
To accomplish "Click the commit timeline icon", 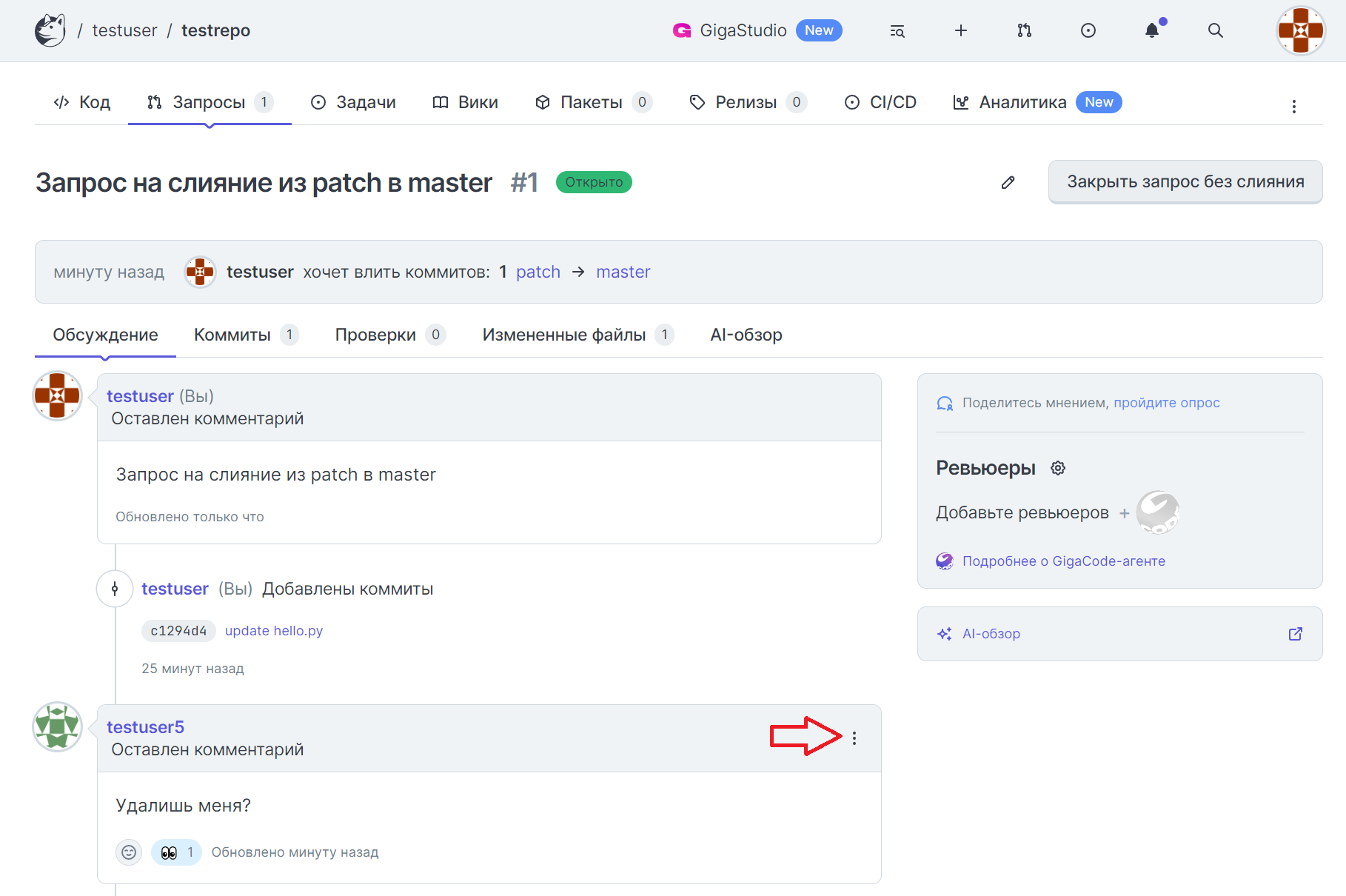I will coord(115,589).
